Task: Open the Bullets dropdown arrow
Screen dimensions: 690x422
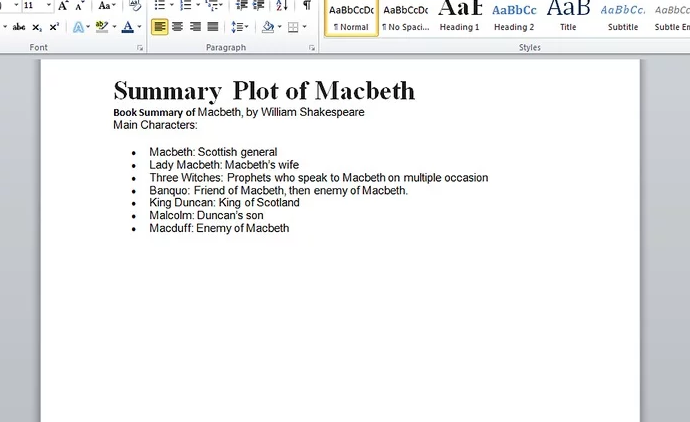Action: (172, 5)
